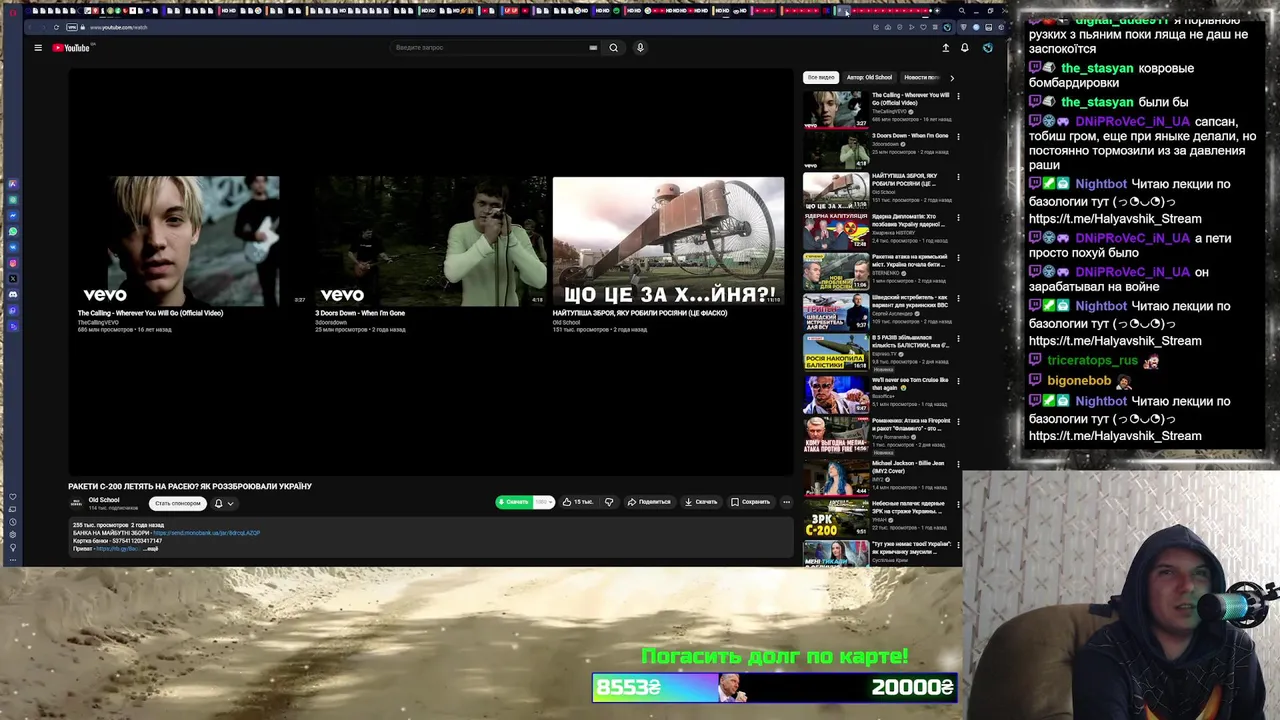Click the green Скачать download button
This screenshot has width=1280, height=720.
pos(514,502)
